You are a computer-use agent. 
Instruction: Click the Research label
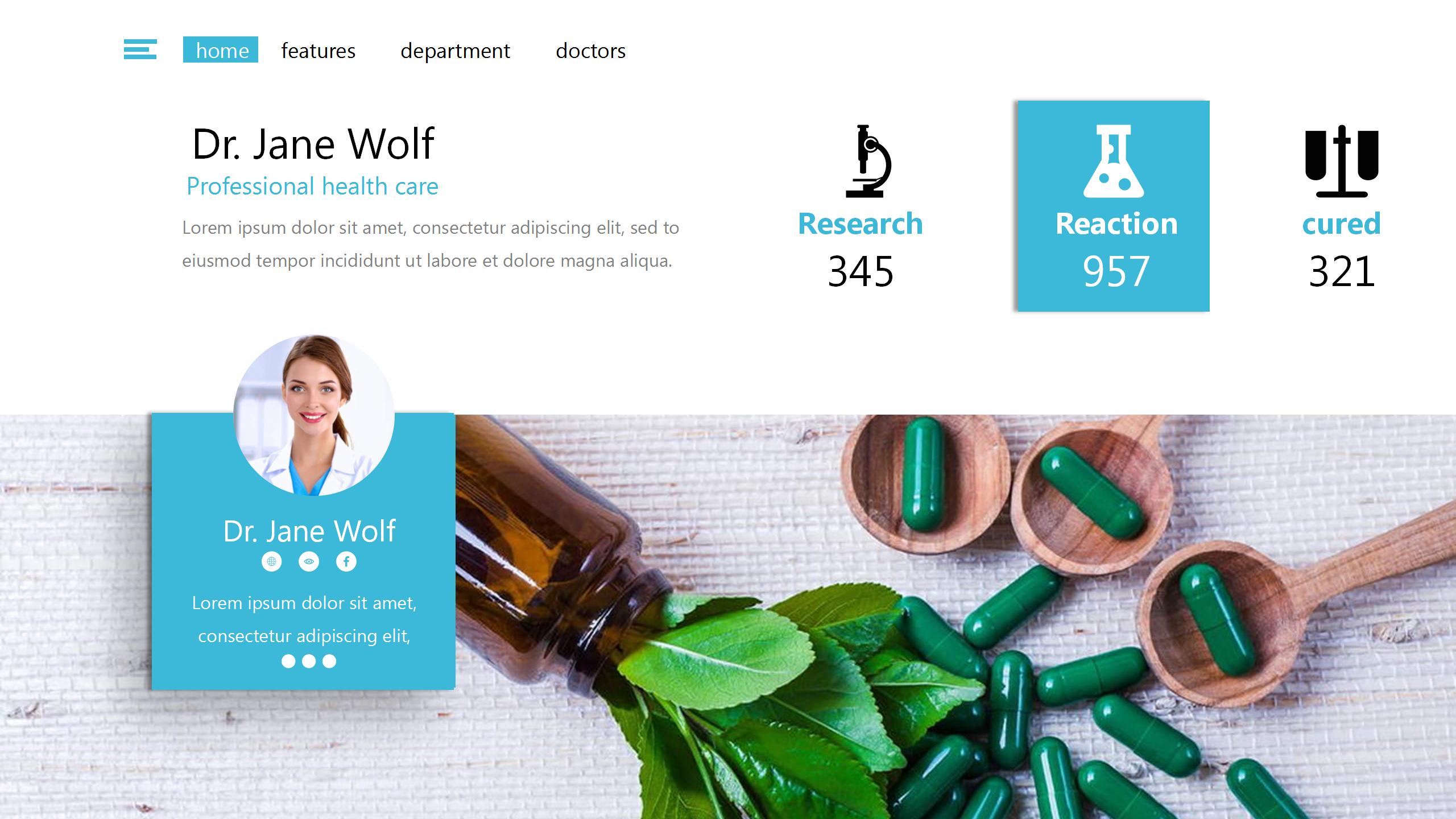tap(860, 224)
